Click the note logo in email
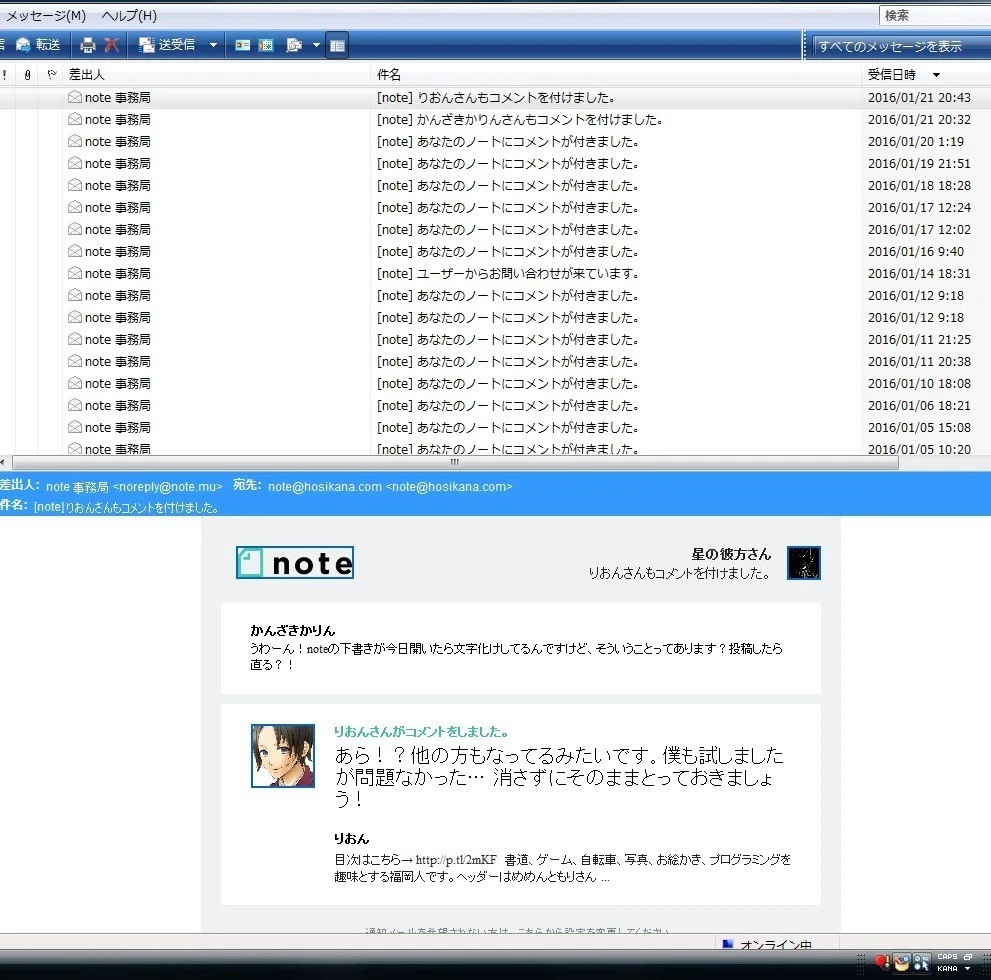 tap(295, 562)
